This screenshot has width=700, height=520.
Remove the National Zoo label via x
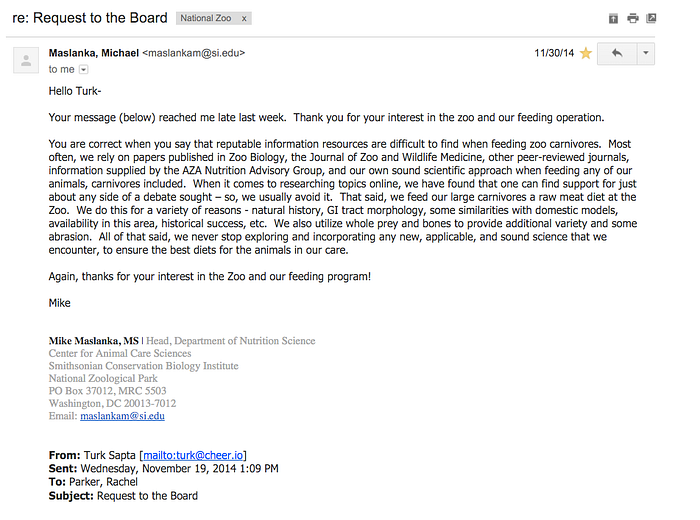[244, 18]
